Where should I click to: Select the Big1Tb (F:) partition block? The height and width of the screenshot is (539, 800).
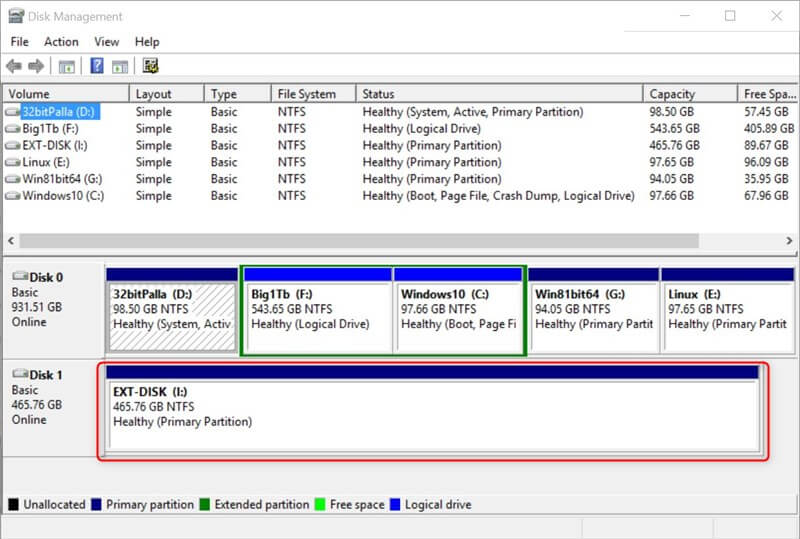(x=316, y=310)
